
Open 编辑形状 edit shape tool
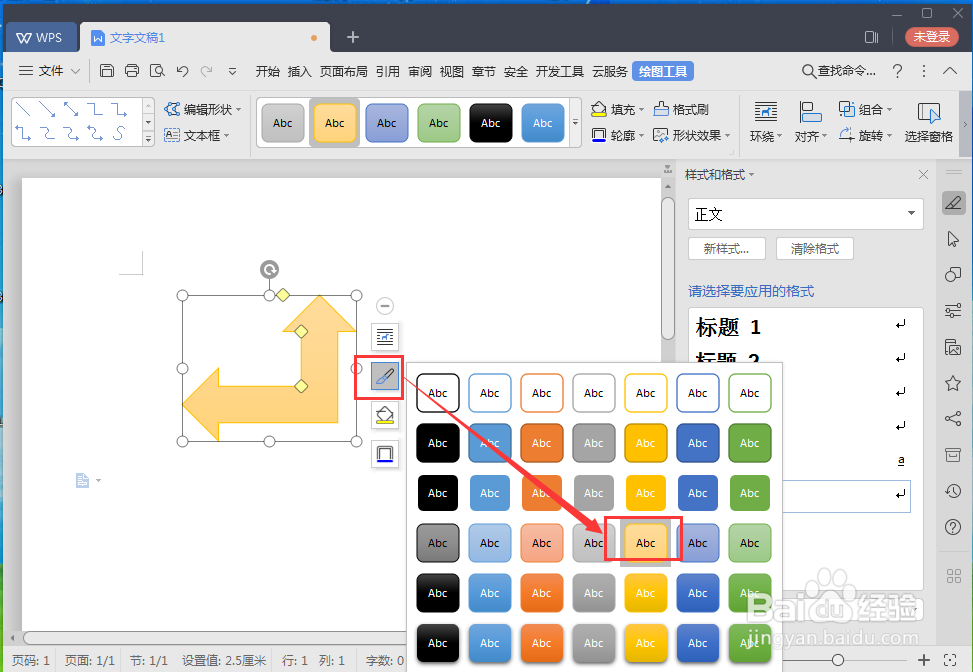[x=202, y=109]
